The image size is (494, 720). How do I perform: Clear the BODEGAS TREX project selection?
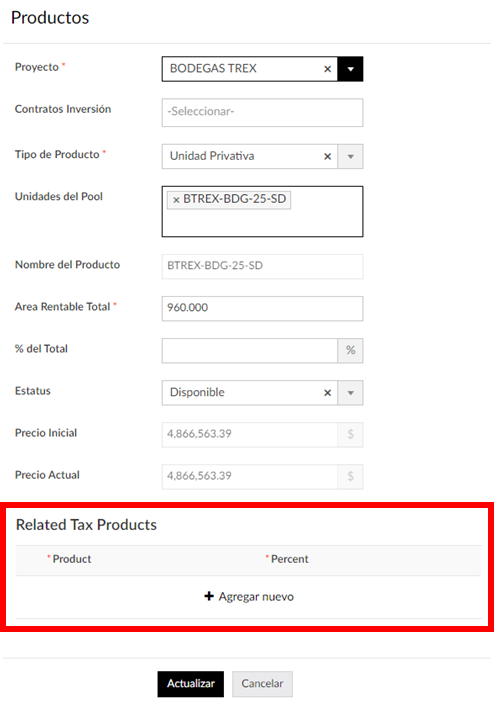click(x=327, y=69)
